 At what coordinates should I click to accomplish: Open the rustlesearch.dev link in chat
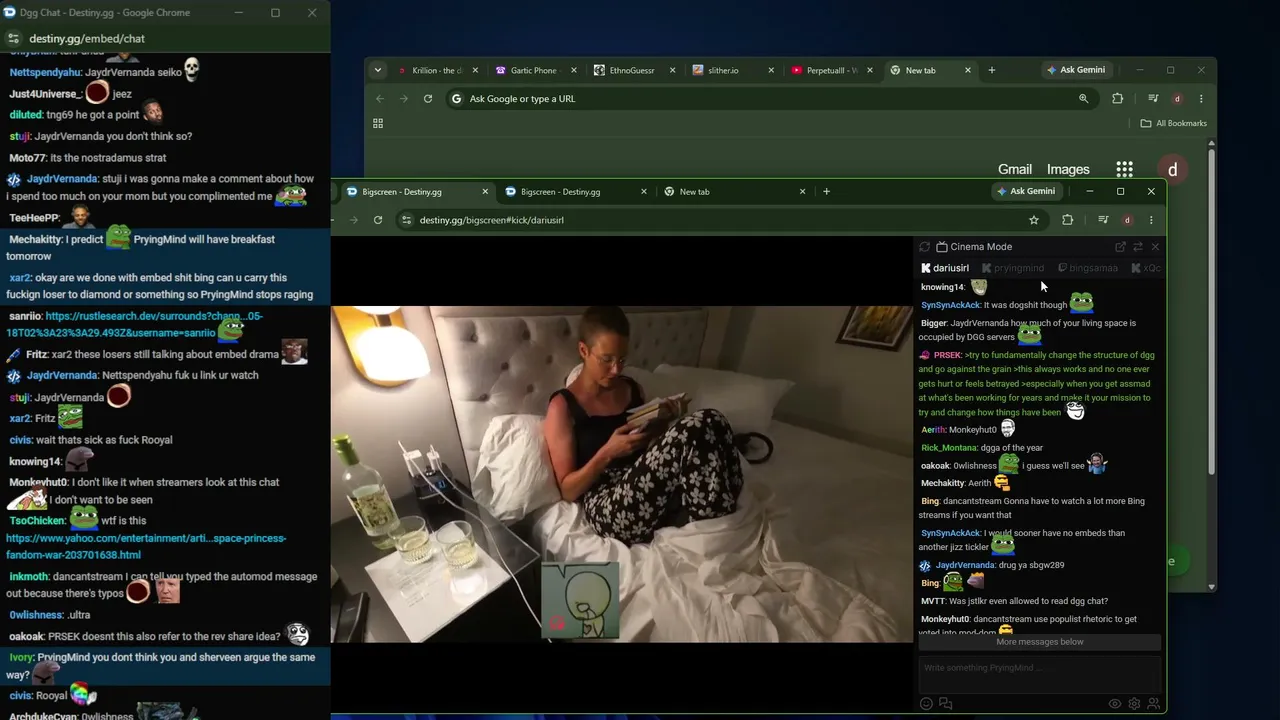tap(134, 324)
